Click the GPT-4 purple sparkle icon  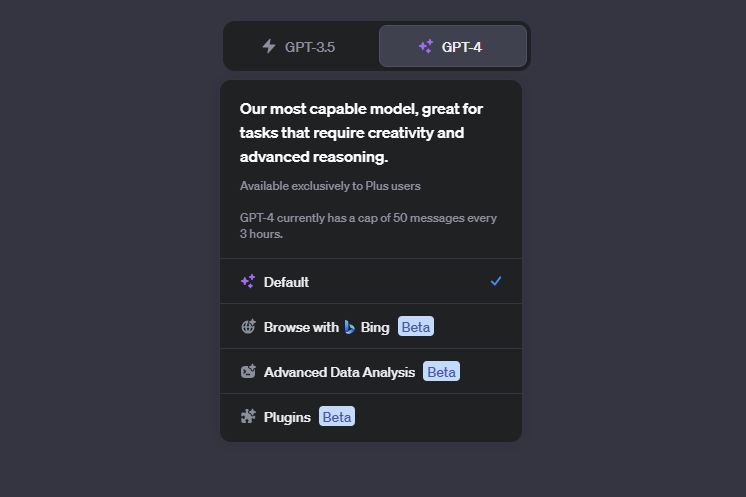426,46
